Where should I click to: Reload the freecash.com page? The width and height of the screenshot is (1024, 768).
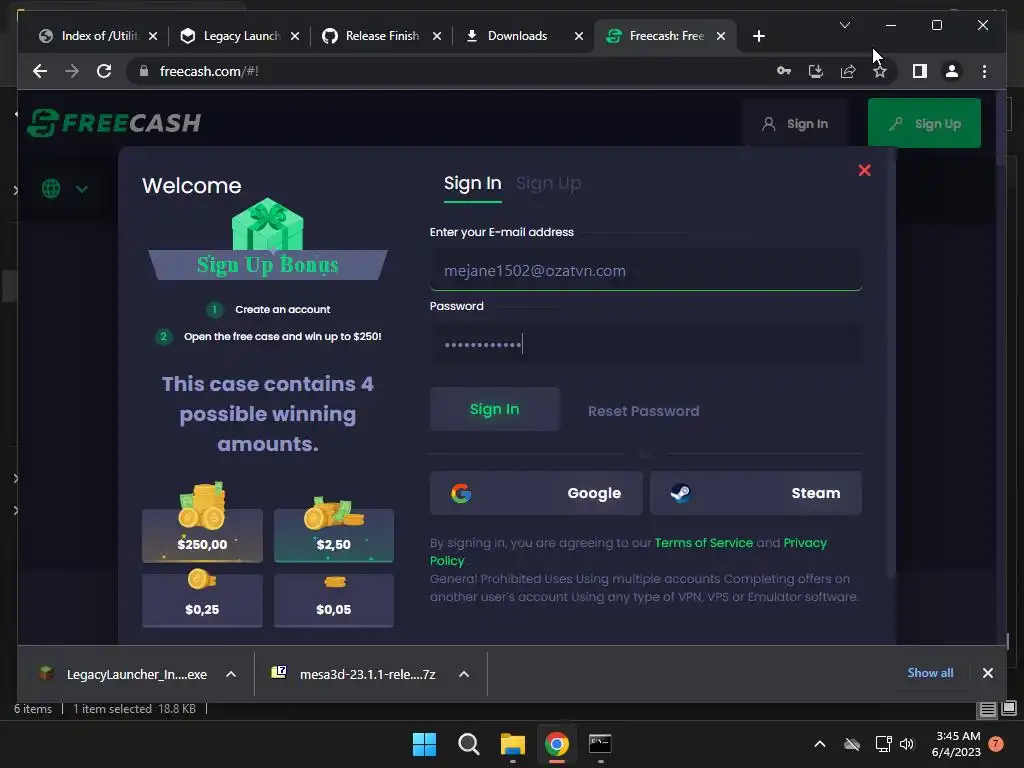(x=104, y=71)
